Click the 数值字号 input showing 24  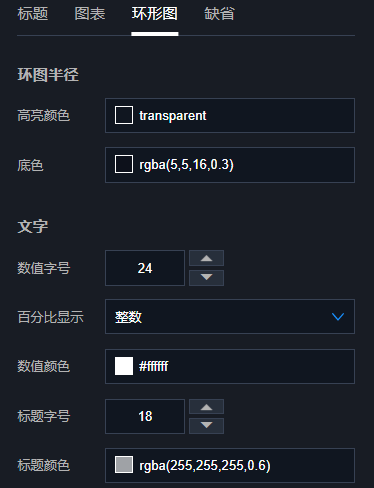point(145,268)
